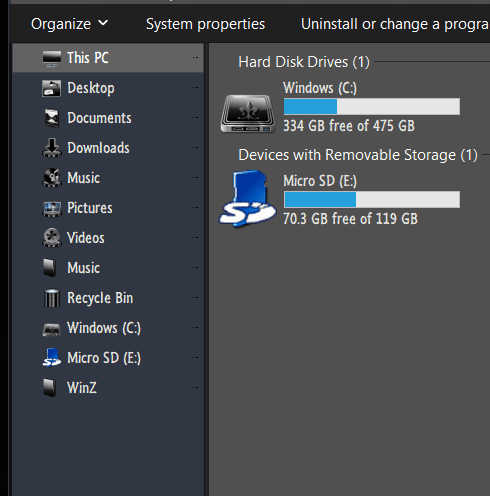Click the large Windows (C:) hard drive icon
The height and width of the screenshot is (496, 490).
248,114
